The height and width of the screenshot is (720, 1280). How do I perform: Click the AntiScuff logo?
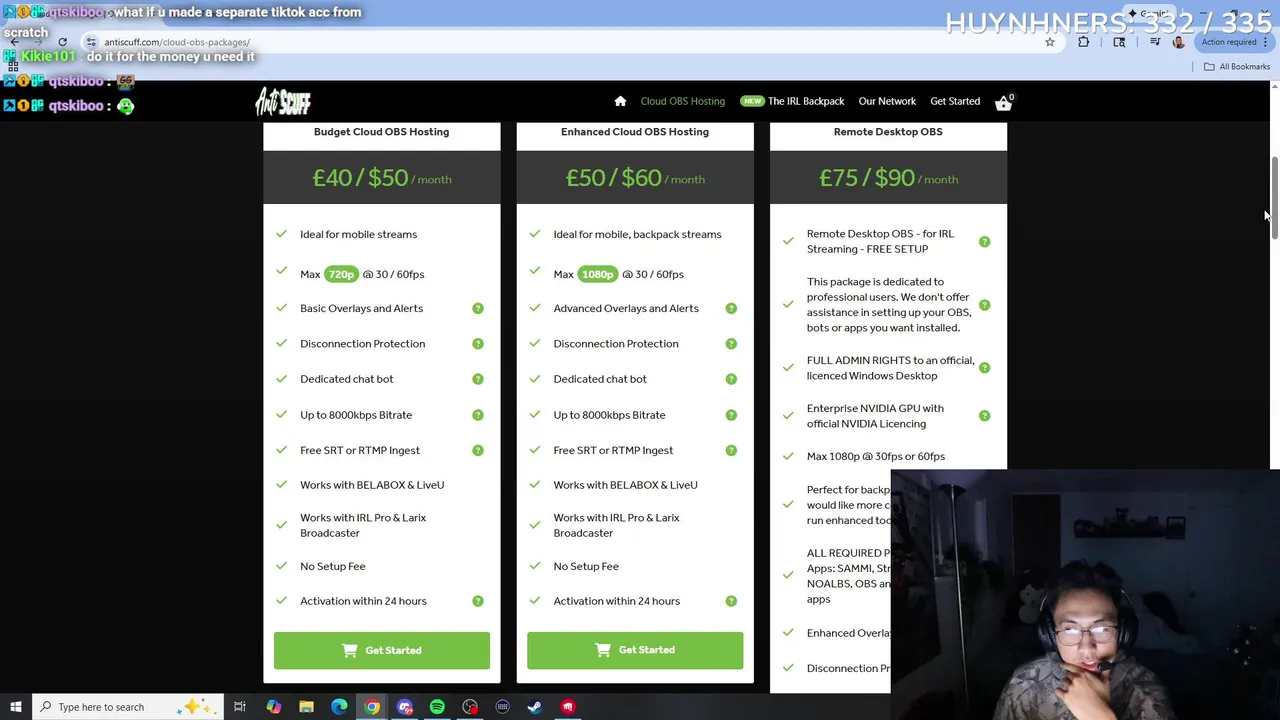click(x=283, y=101)
